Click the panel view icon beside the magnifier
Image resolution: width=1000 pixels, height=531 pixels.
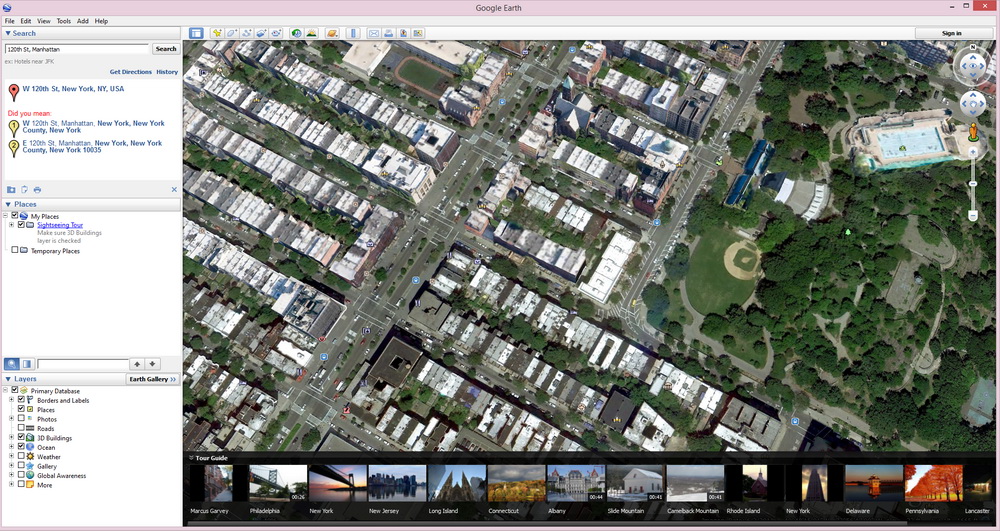coord(27,364)
